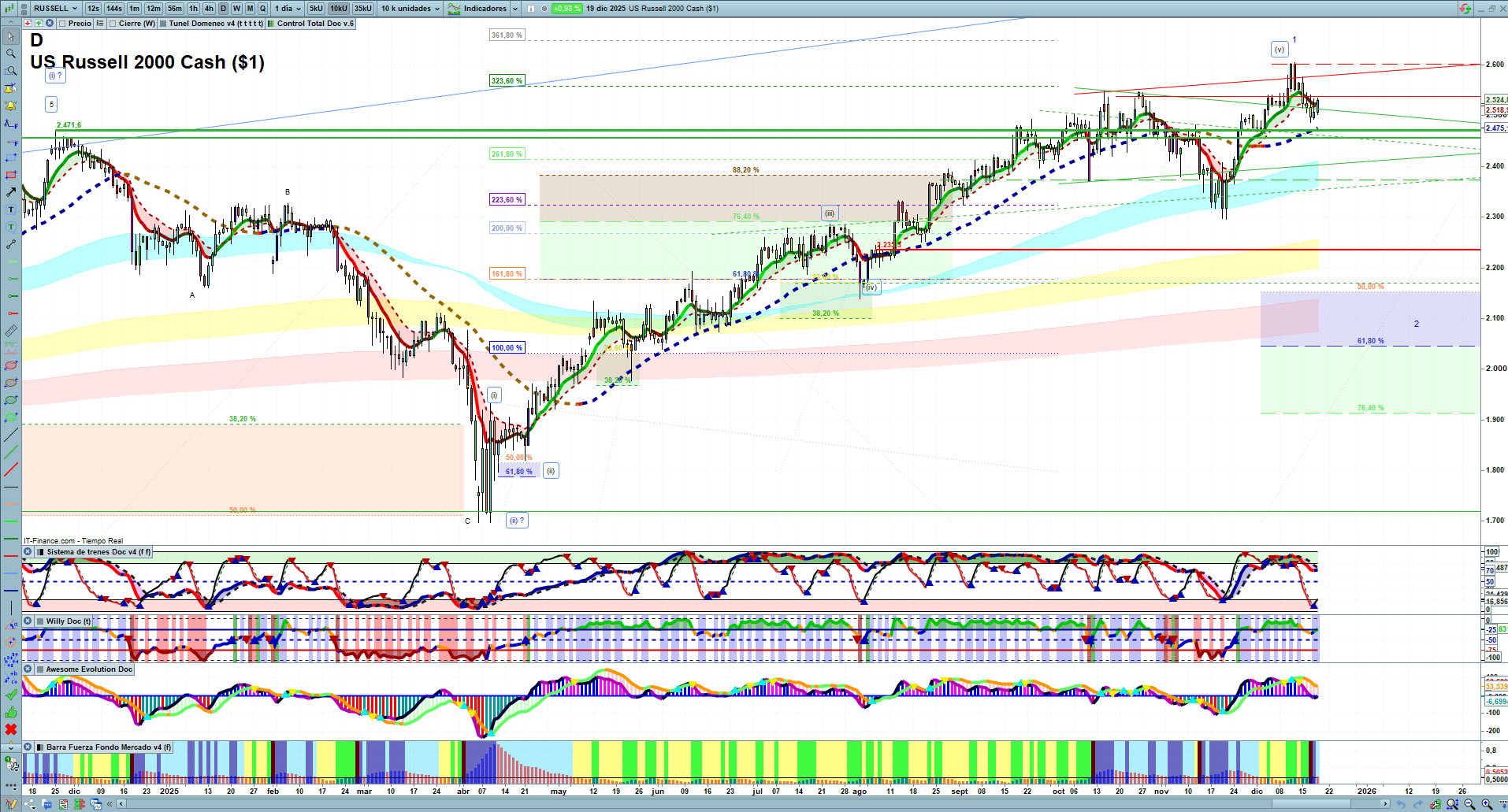This screenshot has width=1508, height=812.
Task: Open Tunel Domenec v4 indicator label
Action: [x=215, y=24]
